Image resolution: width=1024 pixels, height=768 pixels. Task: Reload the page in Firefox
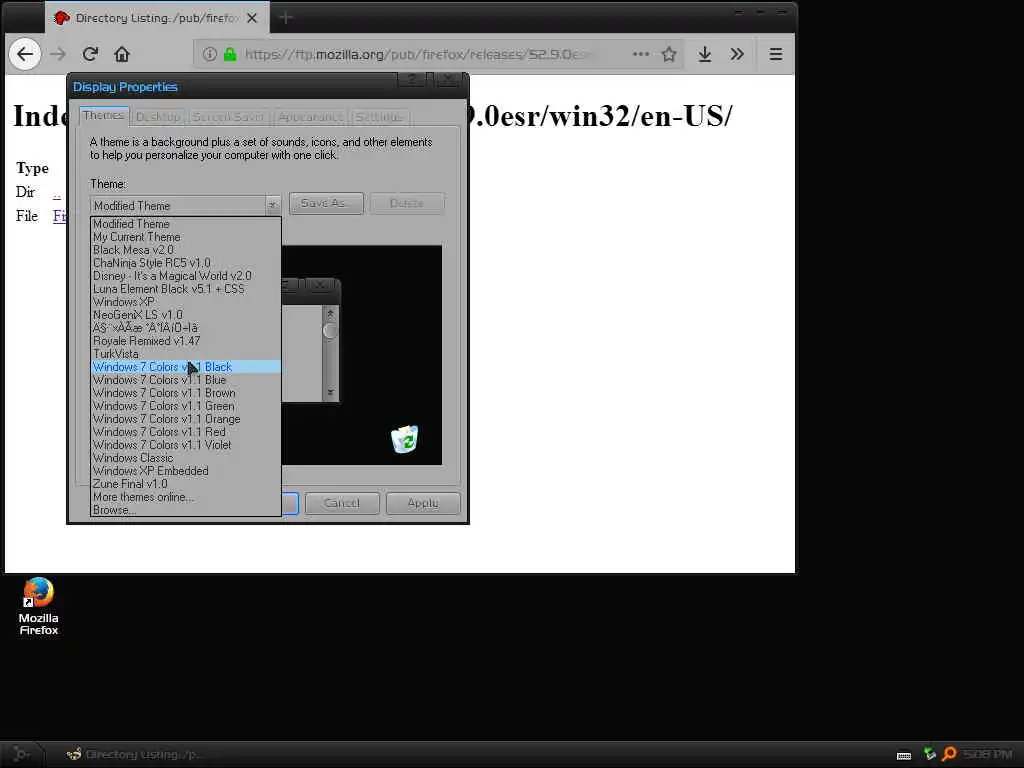point(90,54)
